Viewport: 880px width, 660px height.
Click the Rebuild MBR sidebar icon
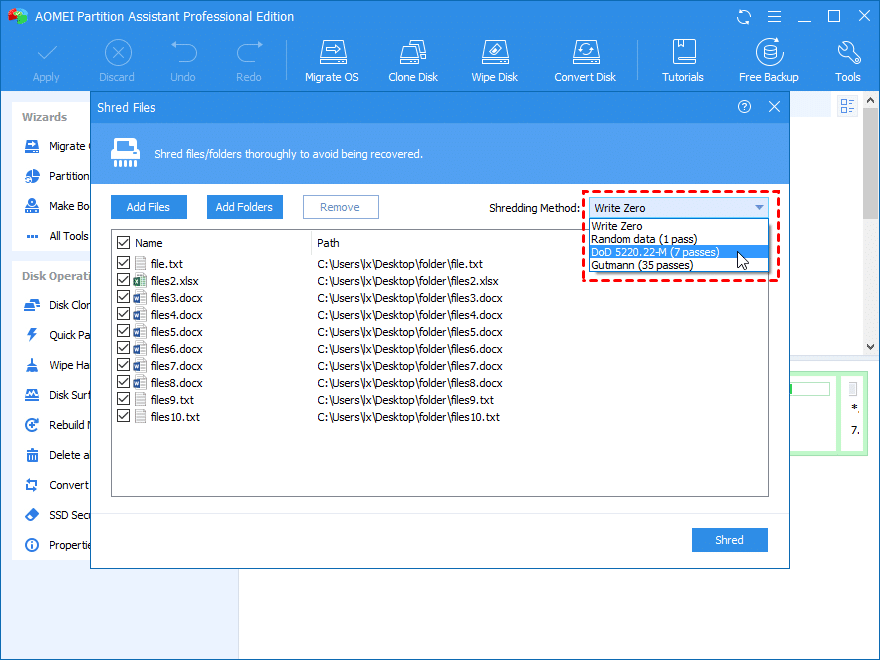tap(32, 425)
